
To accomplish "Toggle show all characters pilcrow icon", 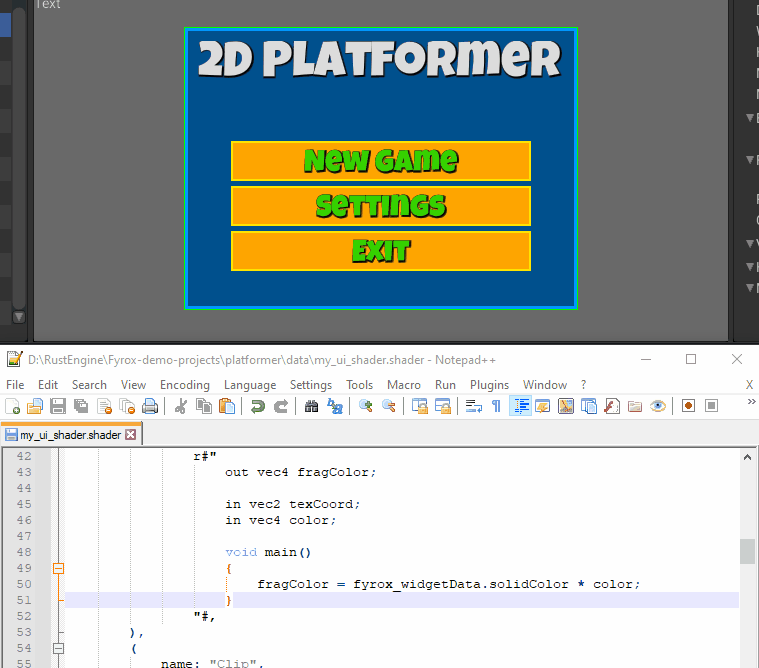I will pyautogui.click(x=496, y=406).
